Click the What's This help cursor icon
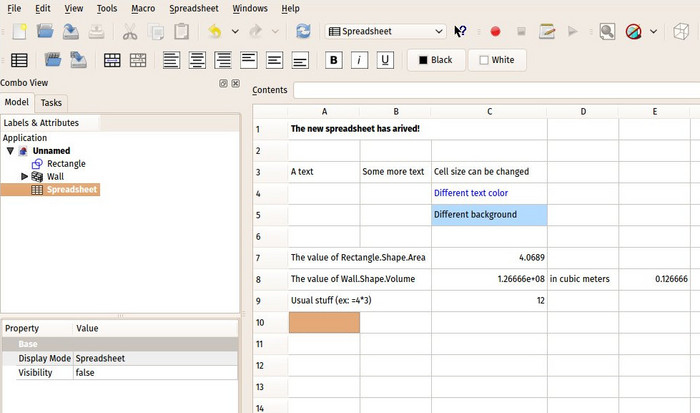The width and height of the screenshot is (700, 413). [460, 31]
